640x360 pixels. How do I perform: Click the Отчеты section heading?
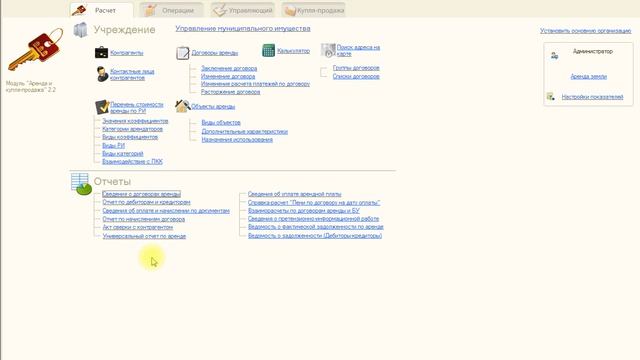click(112, 181)
